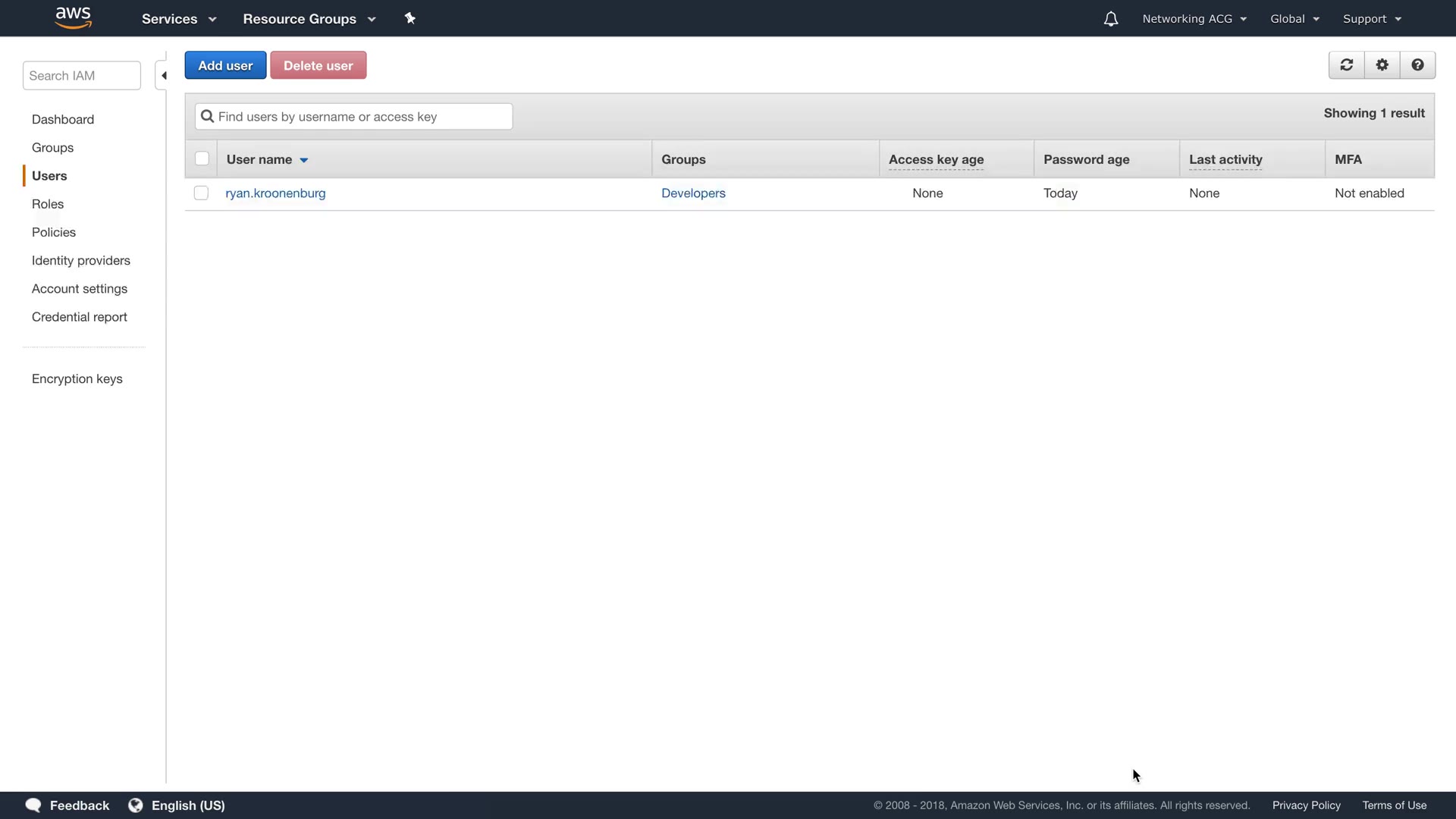Click the Find users search field
1456x819 pixels.
(x=354, y=117)
